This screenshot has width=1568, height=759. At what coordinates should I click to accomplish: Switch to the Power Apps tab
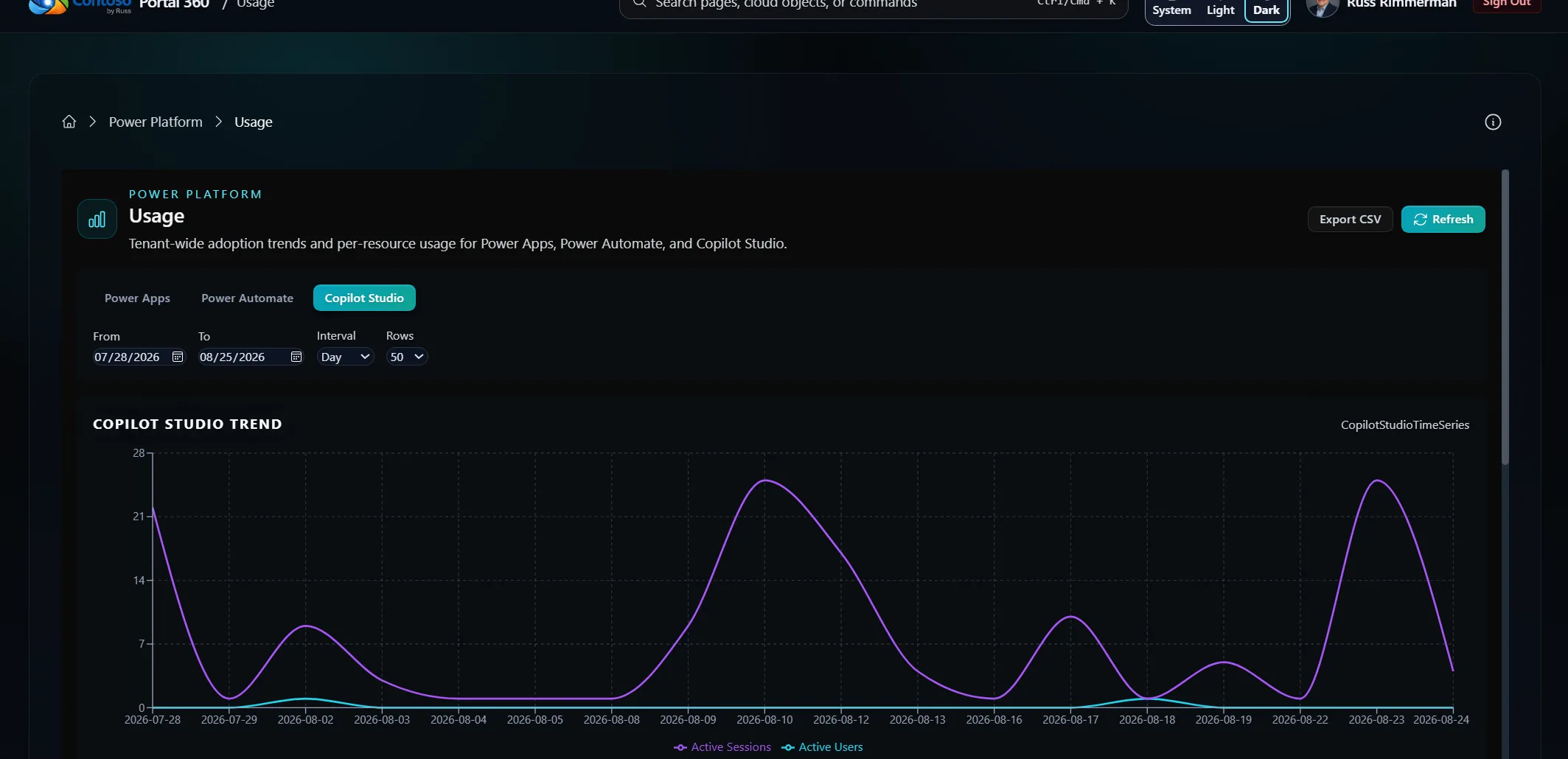point(137,298)
